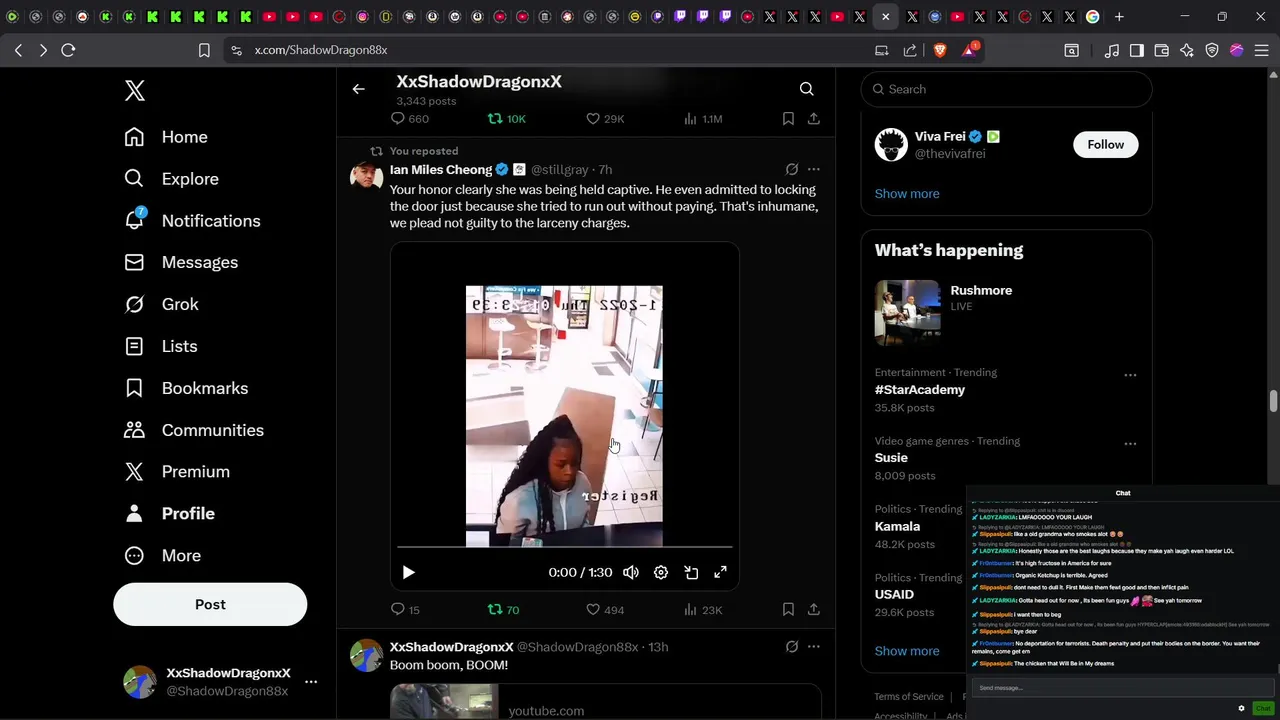Click the Post button
Screen dimensions: 1280x720
pyautogui.click(x=210, y=604)
